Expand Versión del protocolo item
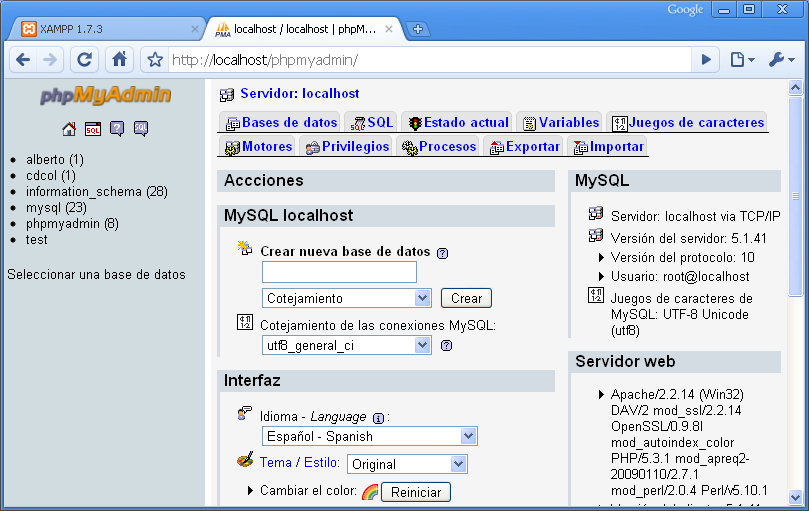Viewport: 809px width, 511px height. tap(601, 257)
